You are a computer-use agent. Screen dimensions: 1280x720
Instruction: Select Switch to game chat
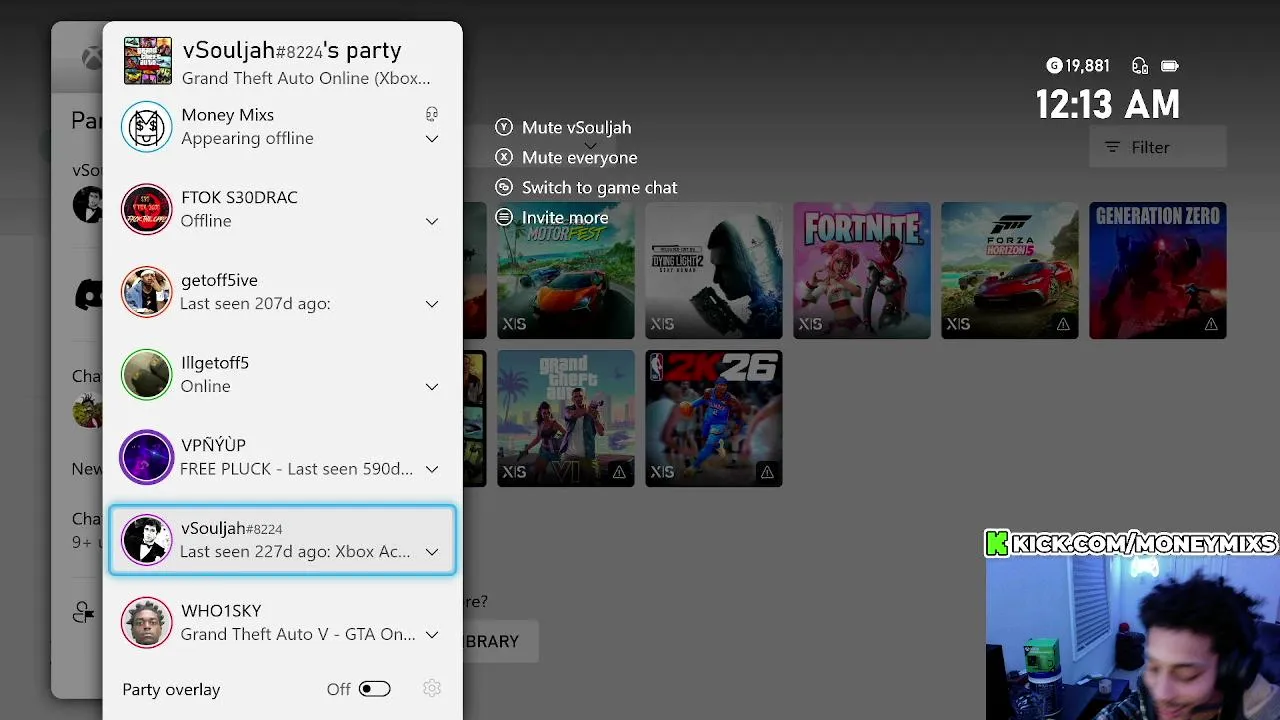[x=586, y=187]
